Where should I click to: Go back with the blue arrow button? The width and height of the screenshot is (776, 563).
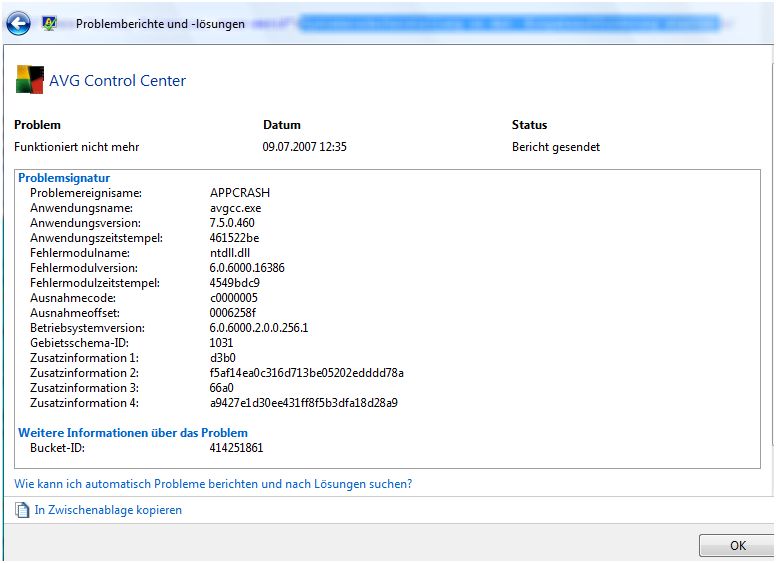(x=18, y=23)
